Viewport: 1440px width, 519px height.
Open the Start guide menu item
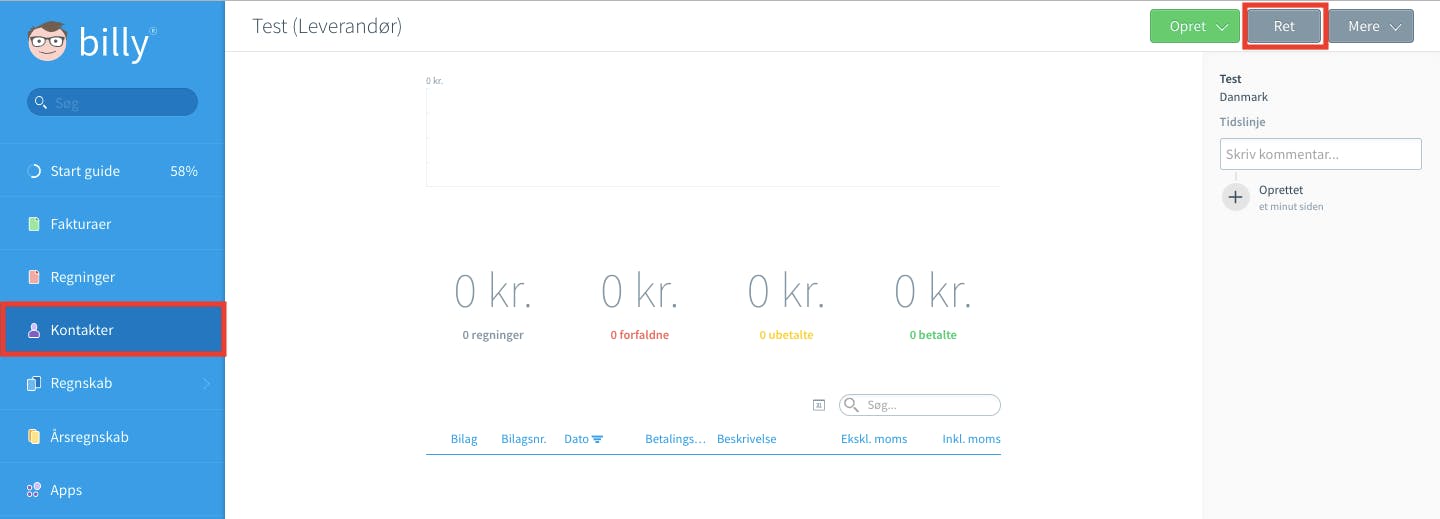tap(113, 171)
